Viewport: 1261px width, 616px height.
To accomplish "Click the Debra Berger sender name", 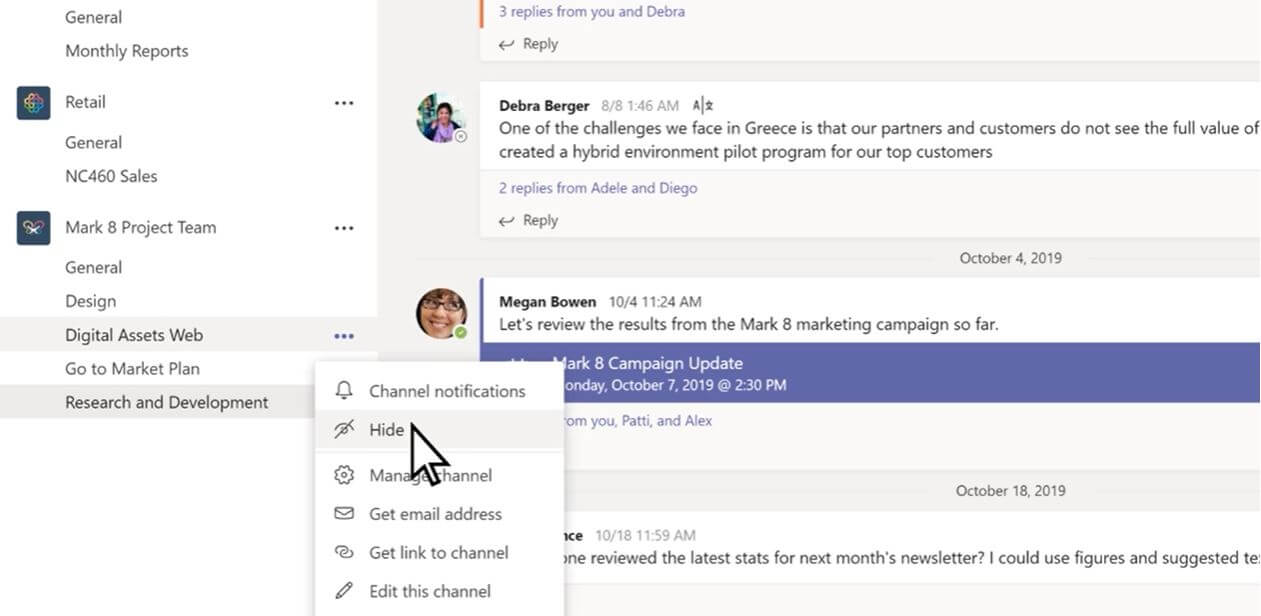I will point(544,106).
